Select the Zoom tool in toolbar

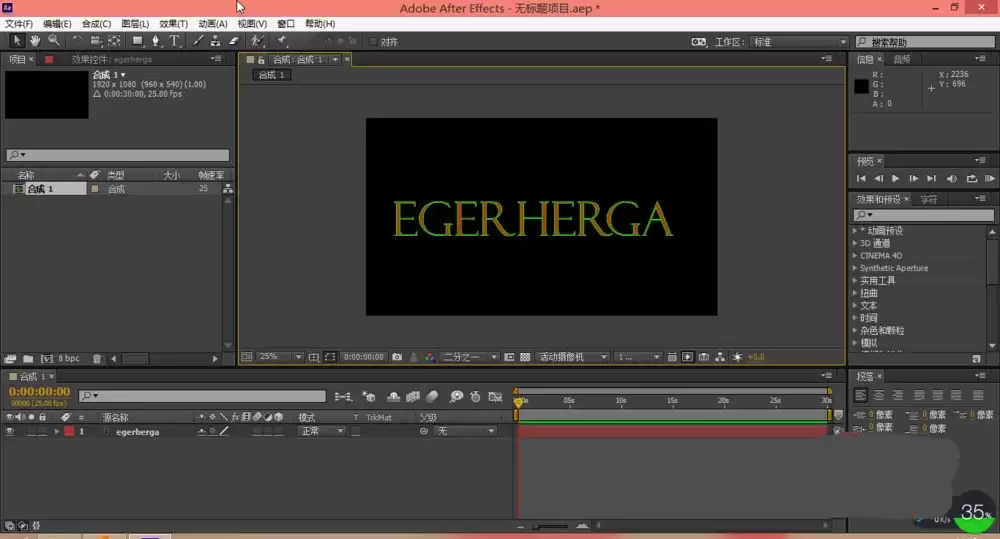(54, 41)
